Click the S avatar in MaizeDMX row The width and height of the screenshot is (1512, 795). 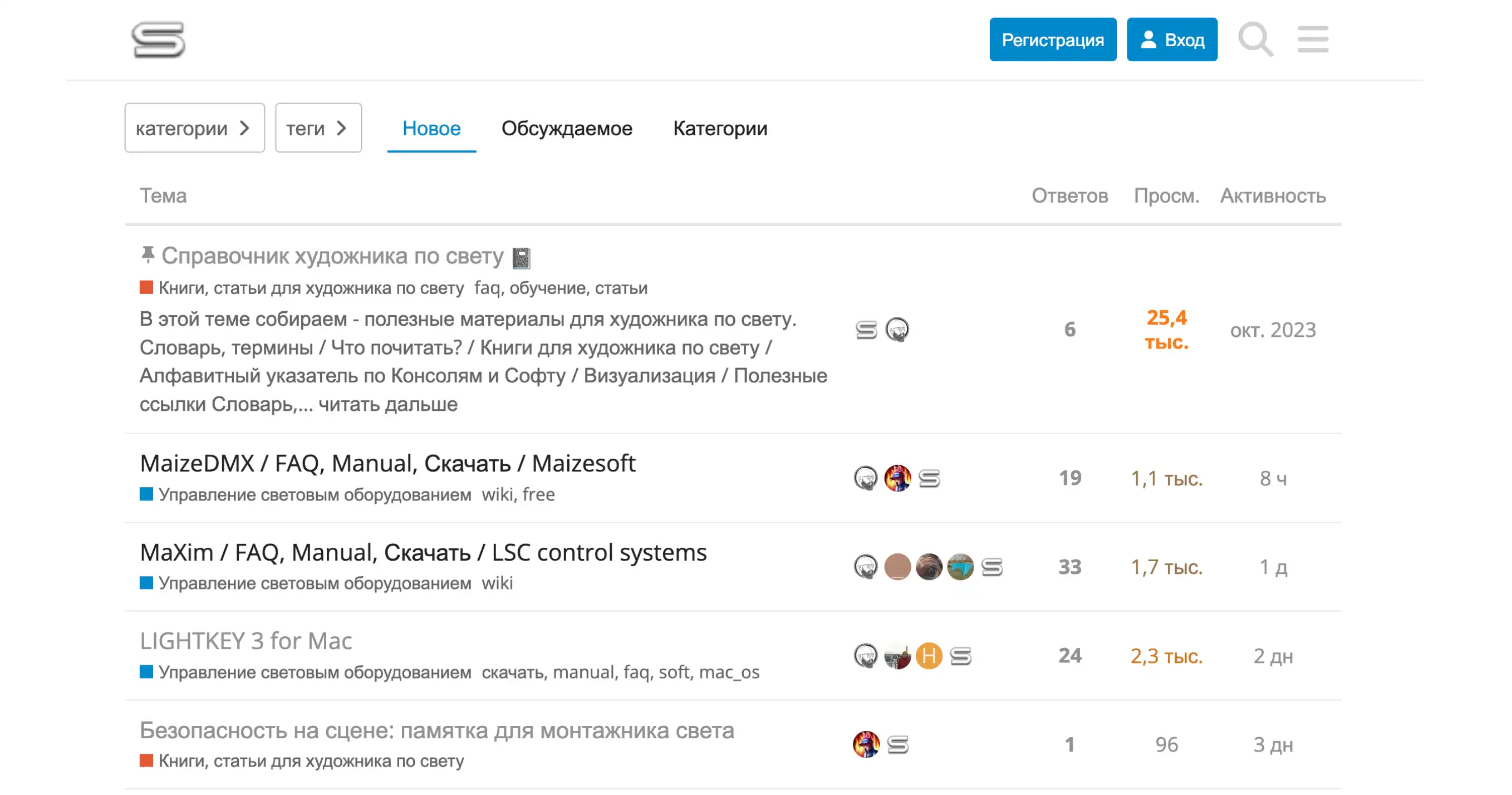point(929,478)
